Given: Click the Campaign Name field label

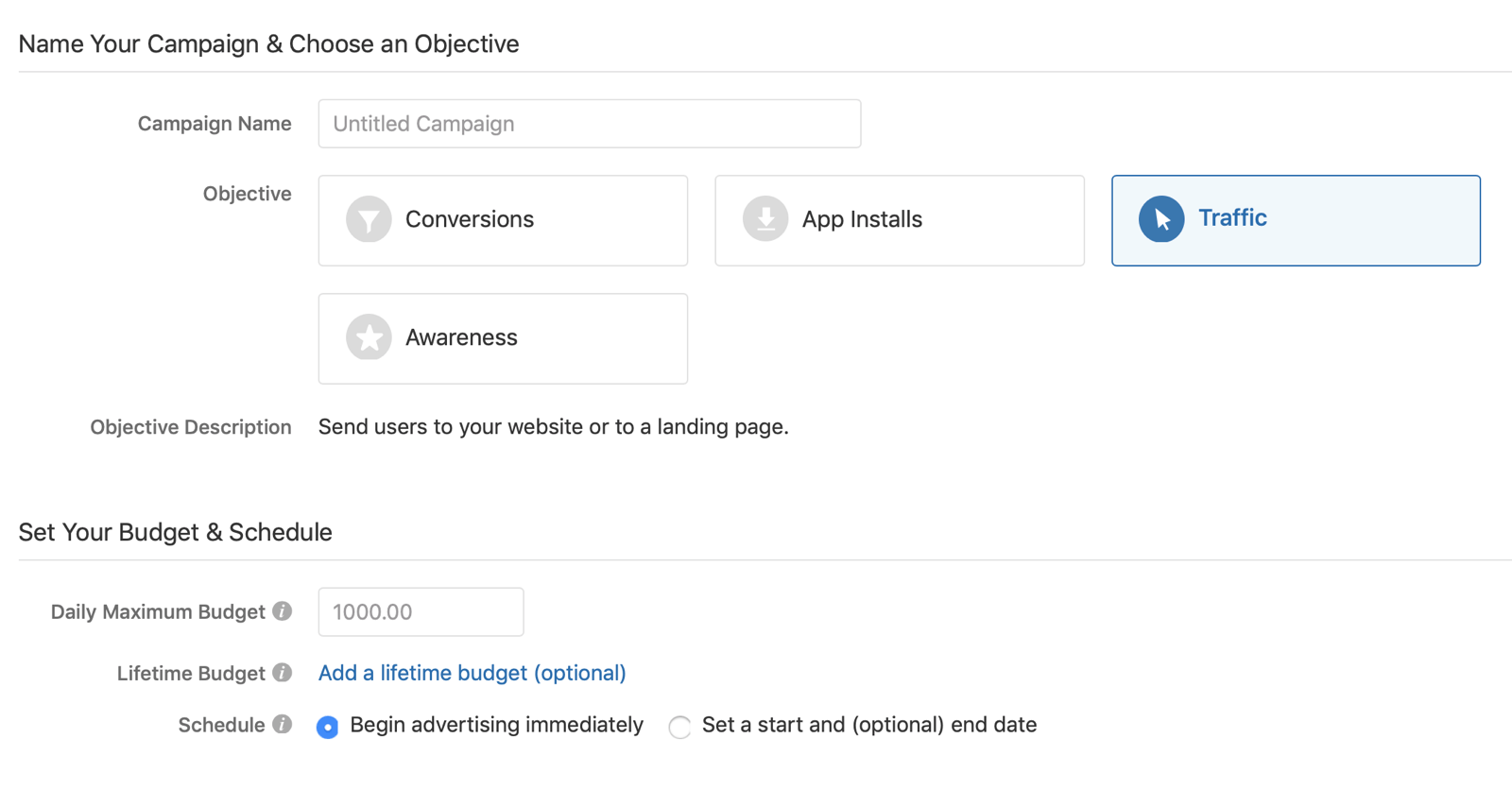Looking at the screenshot, I should pyautogui.click(x=215, y=124).
